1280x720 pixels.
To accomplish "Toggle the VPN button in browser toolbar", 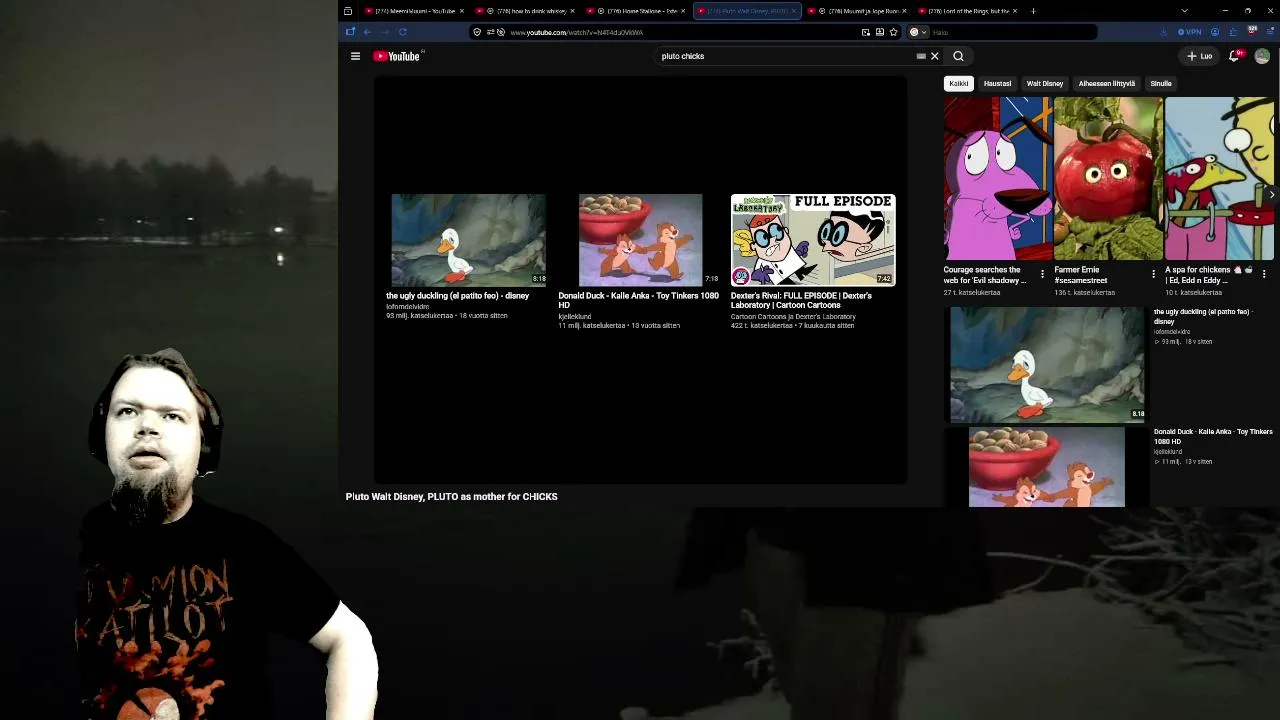I will (1190, 32).
